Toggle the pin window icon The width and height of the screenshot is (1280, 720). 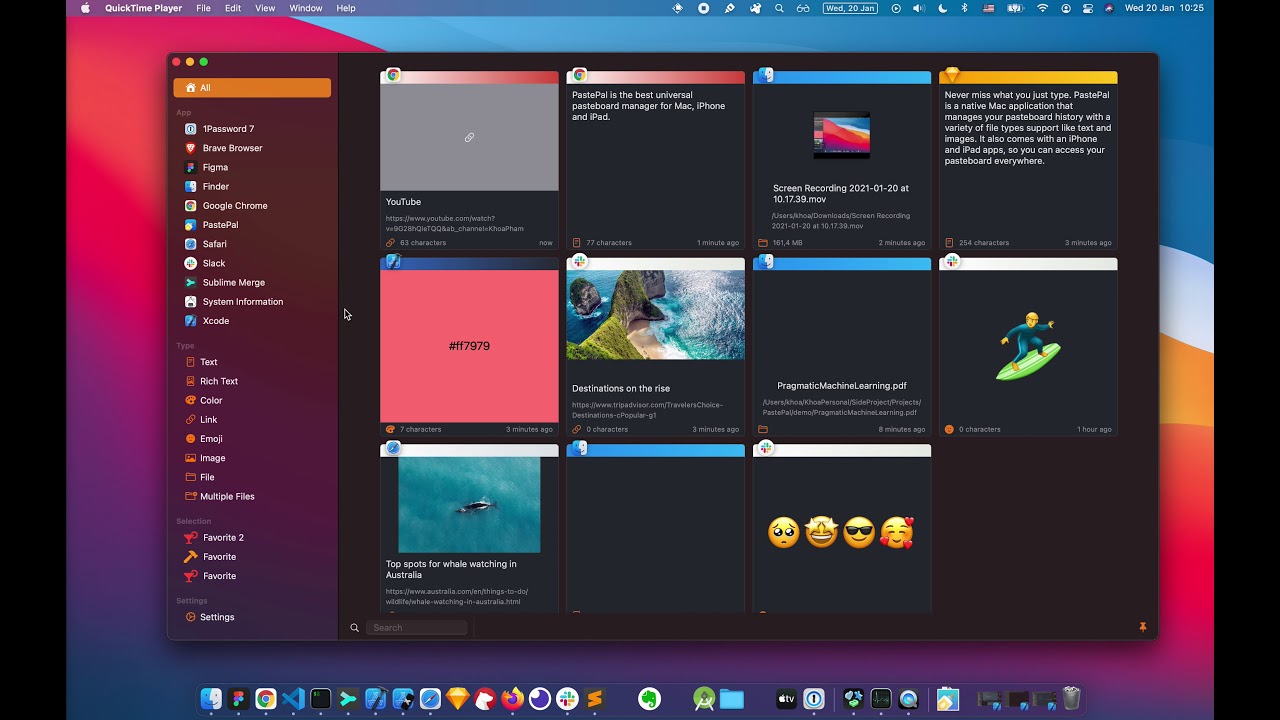coord(1142,628)
